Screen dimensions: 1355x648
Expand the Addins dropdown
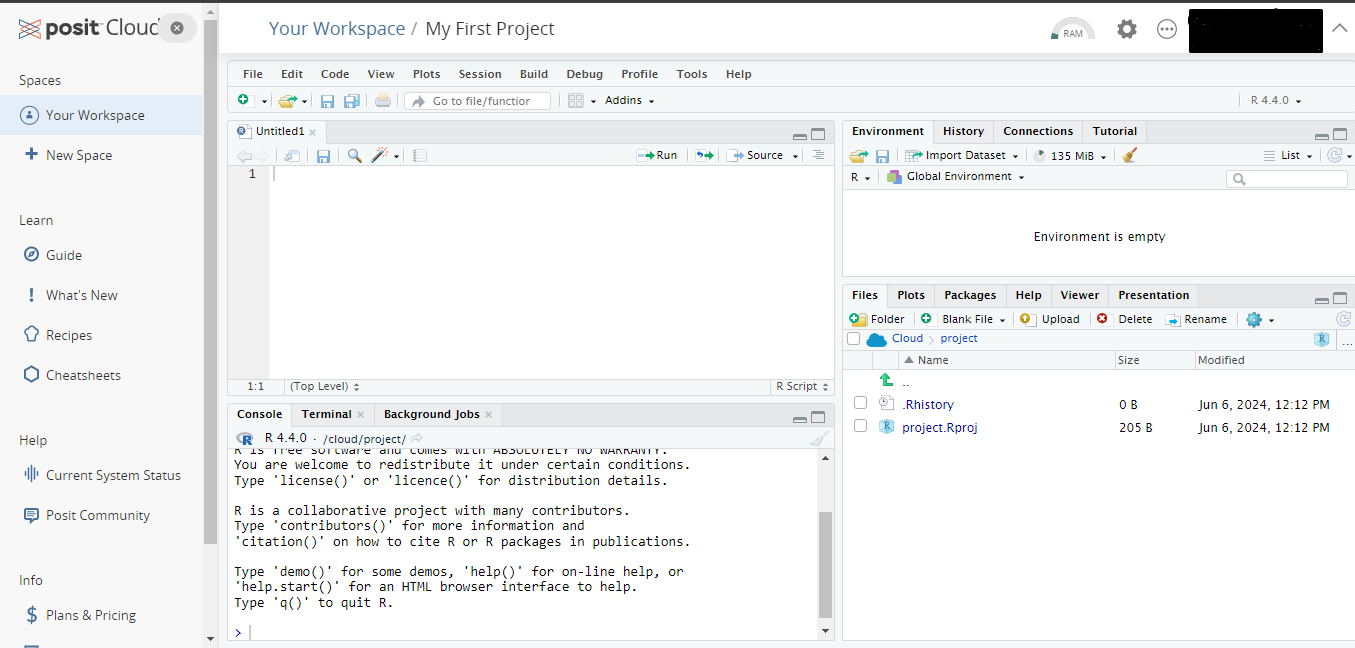(629, 101)
